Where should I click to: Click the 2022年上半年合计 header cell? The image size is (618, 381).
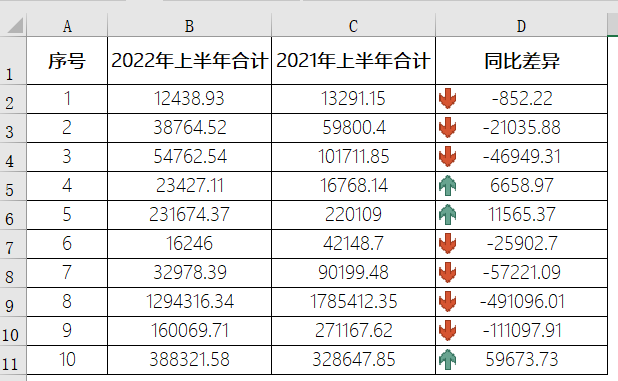click(x=190, y=61)
